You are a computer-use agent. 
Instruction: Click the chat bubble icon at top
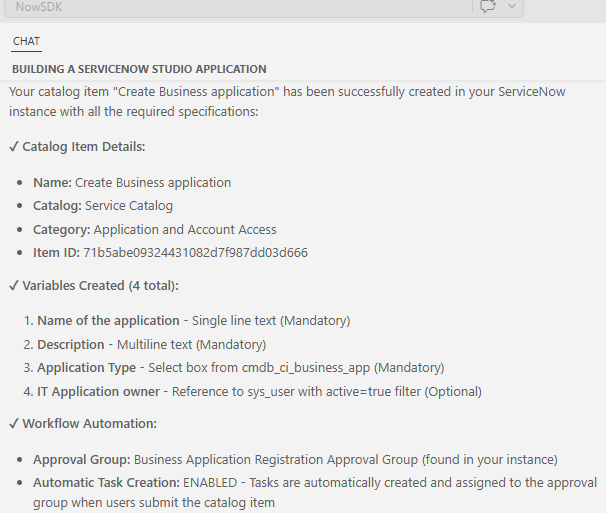(489, 6)
